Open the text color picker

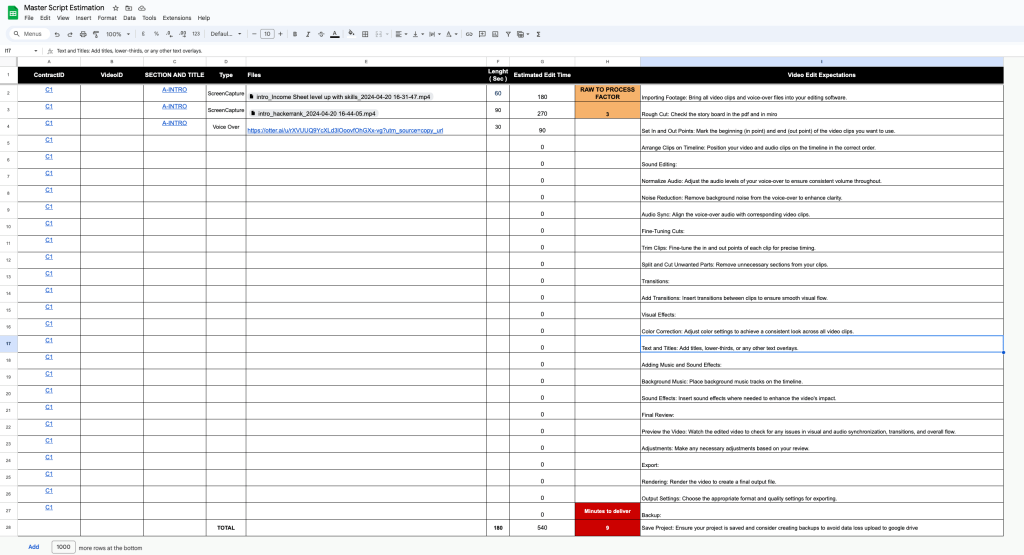[x=334, y=34]
